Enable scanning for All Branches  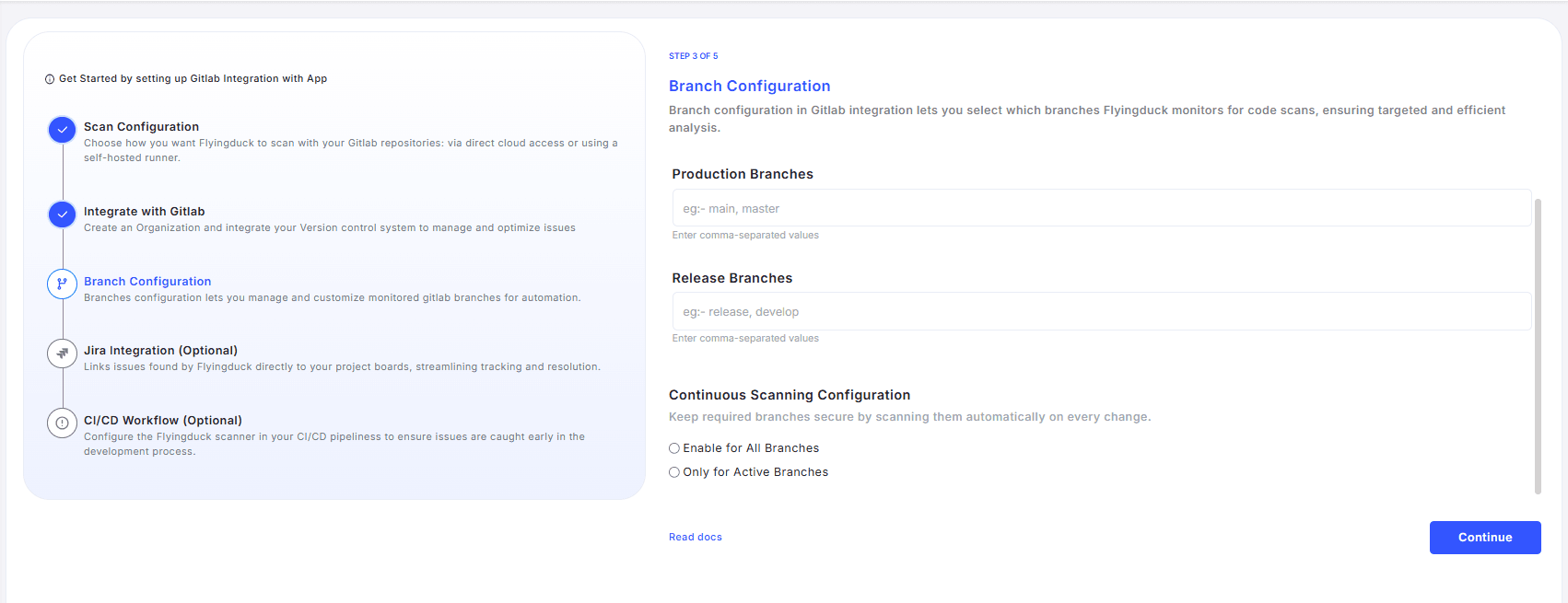(674, 448)
